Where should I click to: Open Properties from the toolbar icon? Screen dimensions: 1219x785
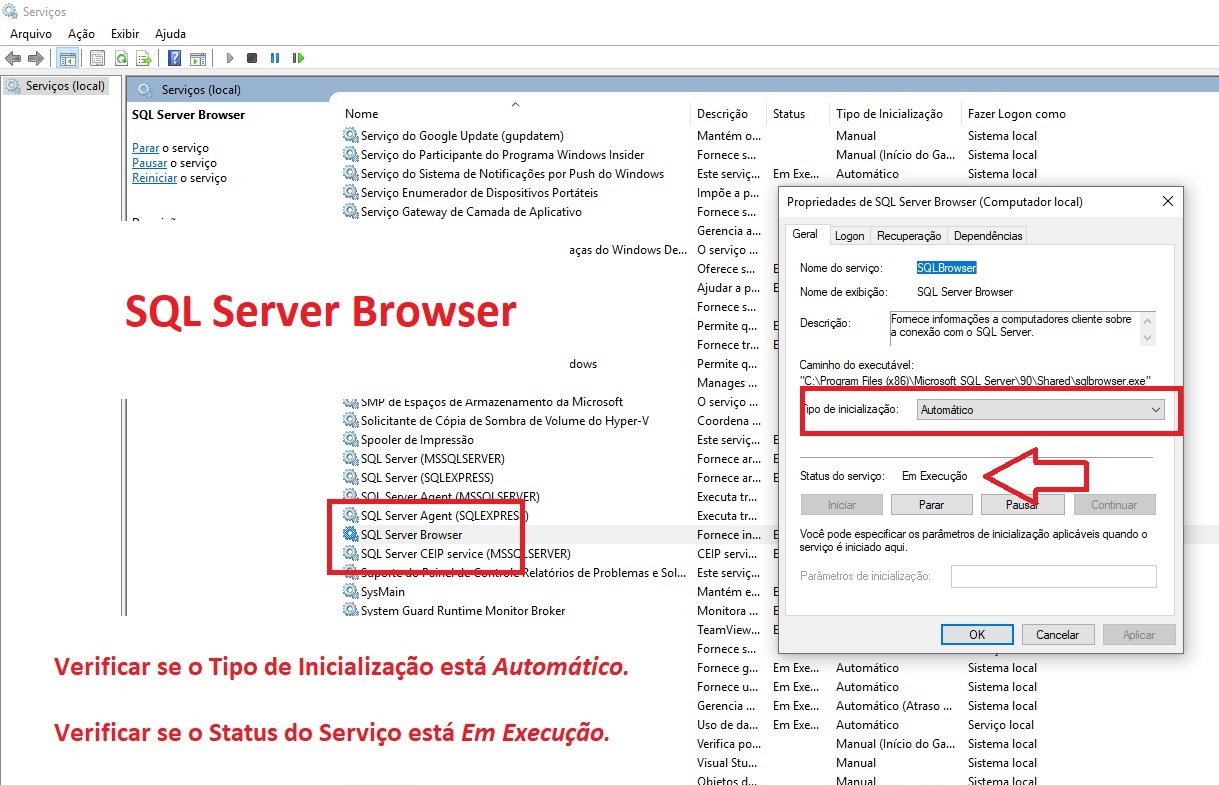[97, 58]
